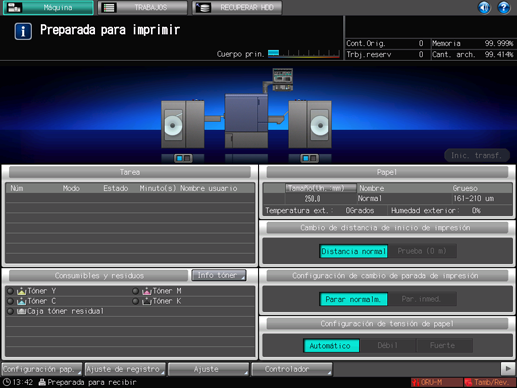
Task: Open the Info tóner panel
Action: [x=219, y=275]
